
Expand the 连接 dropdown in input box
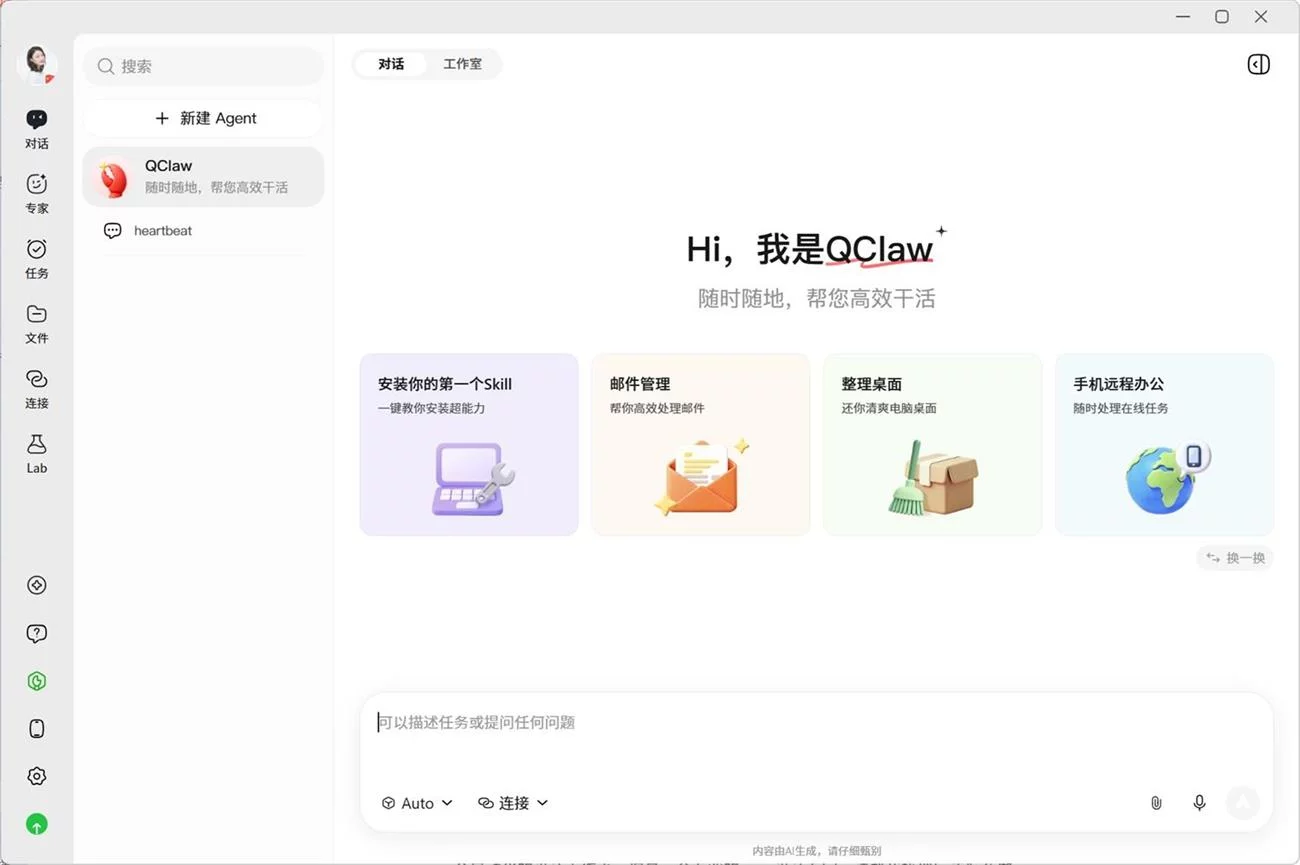[x=513, y=803]
